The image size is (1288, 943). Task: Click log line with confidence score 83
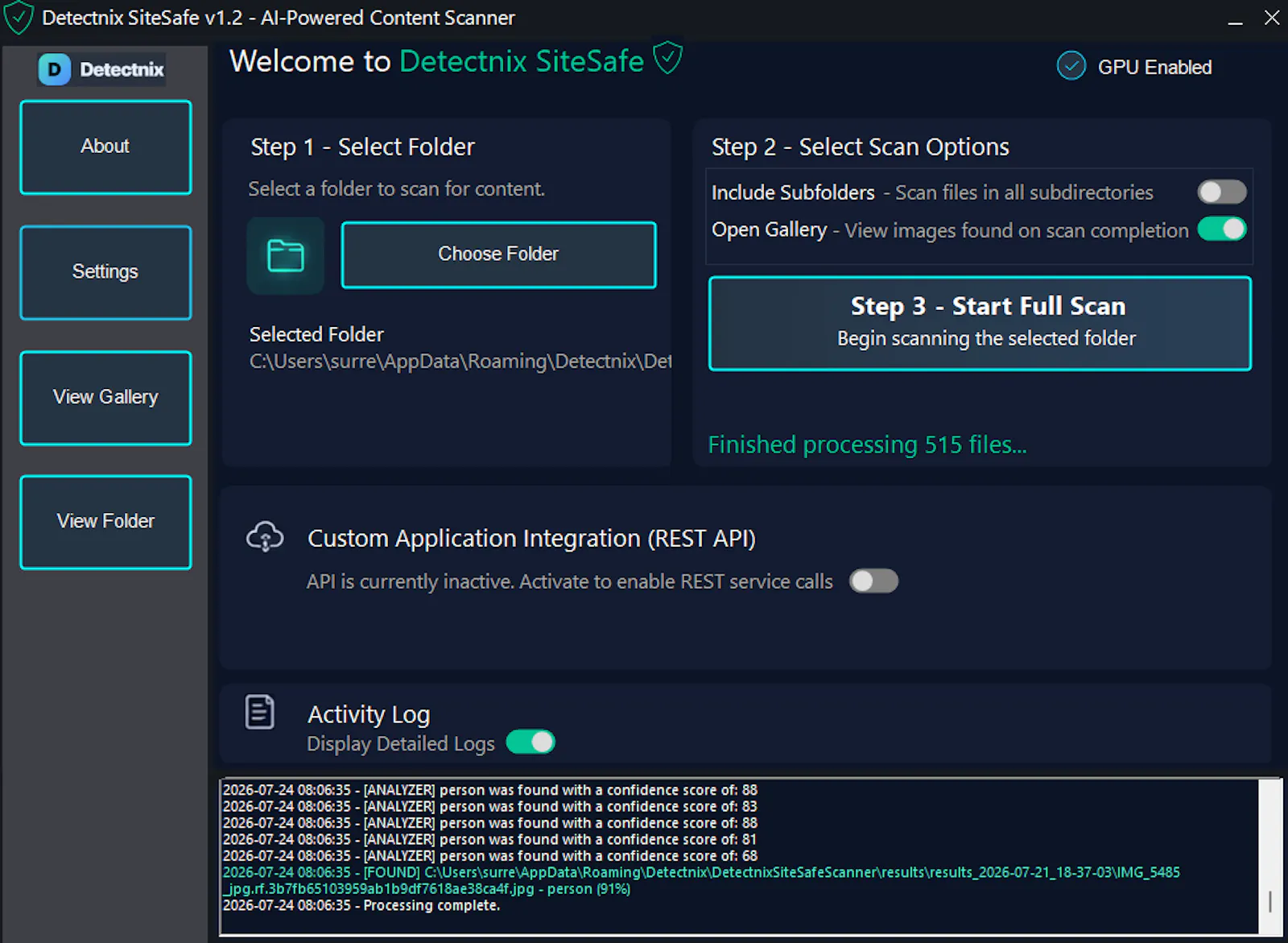[x=489, y=806]
